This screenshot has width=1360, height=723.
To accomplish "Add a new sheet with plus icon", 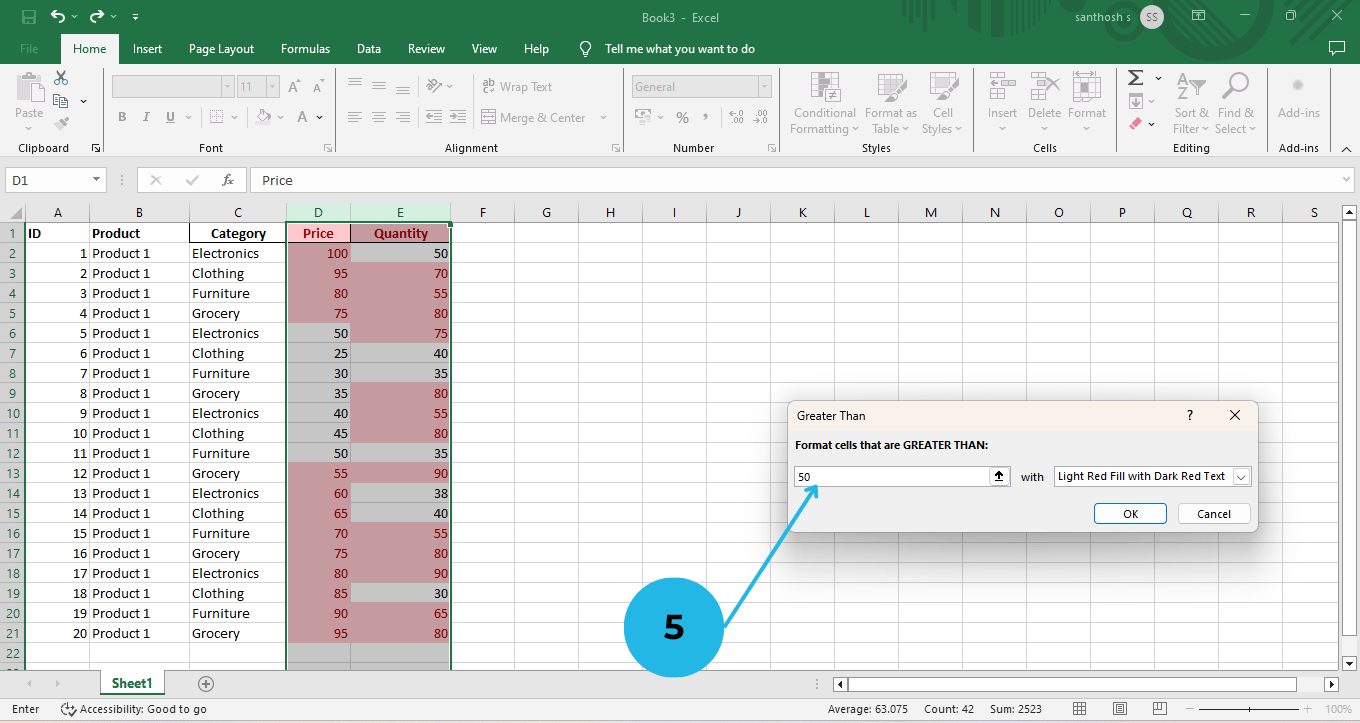I will pos(206,684).
